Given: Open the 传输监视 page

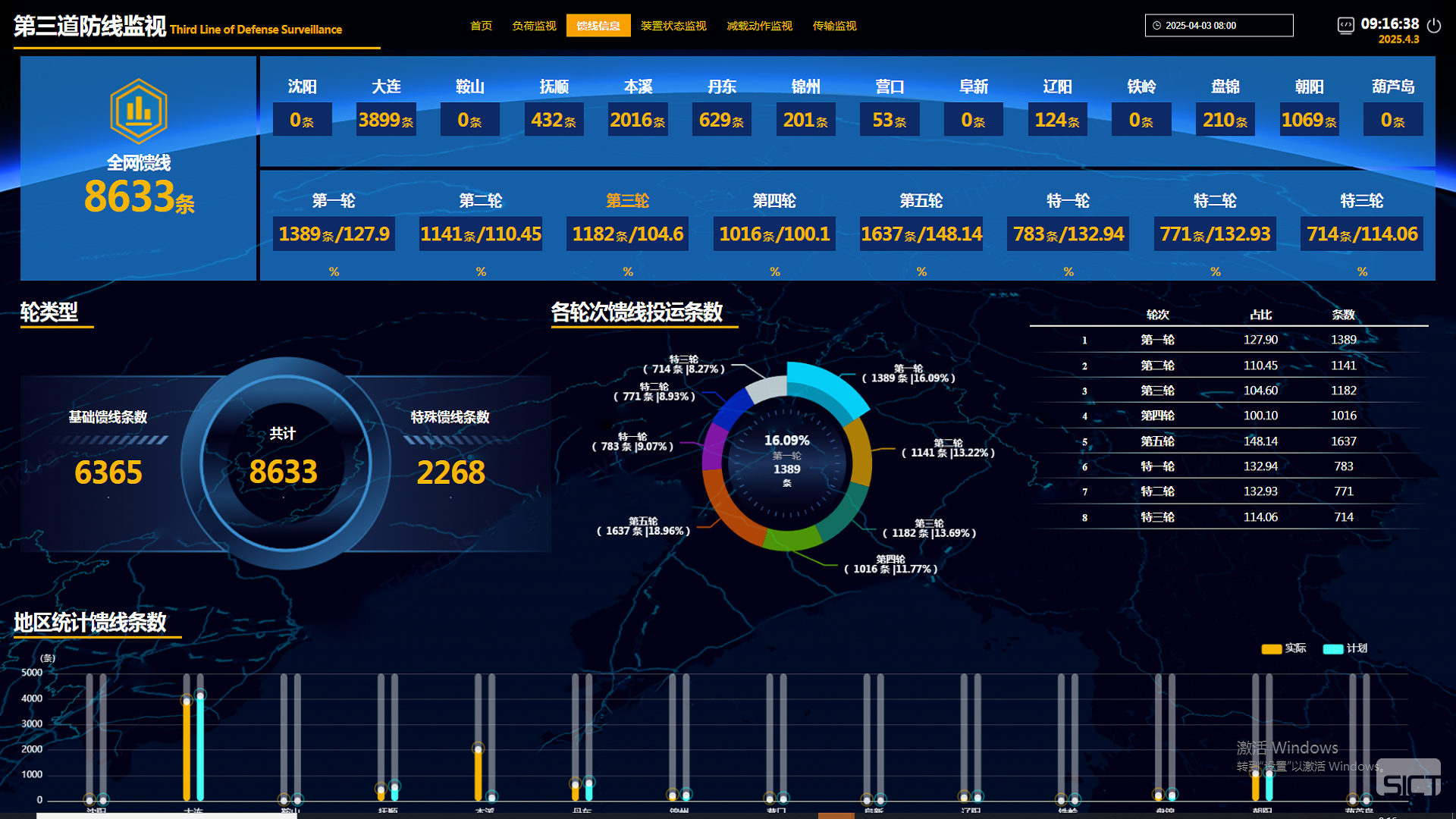Looking at the screenshot, I should [x=834, y=26].
